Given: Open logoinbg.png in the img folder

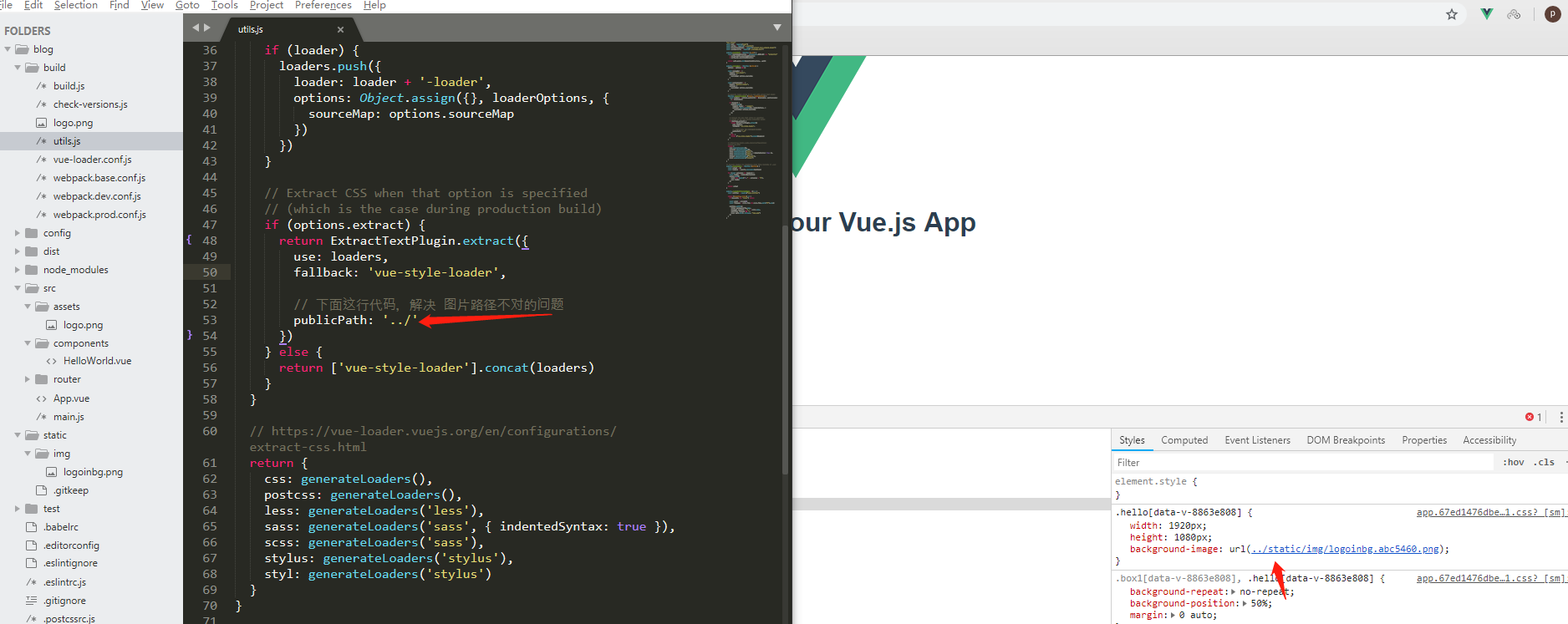Looking at the screenshot, I should pos(93,472).
